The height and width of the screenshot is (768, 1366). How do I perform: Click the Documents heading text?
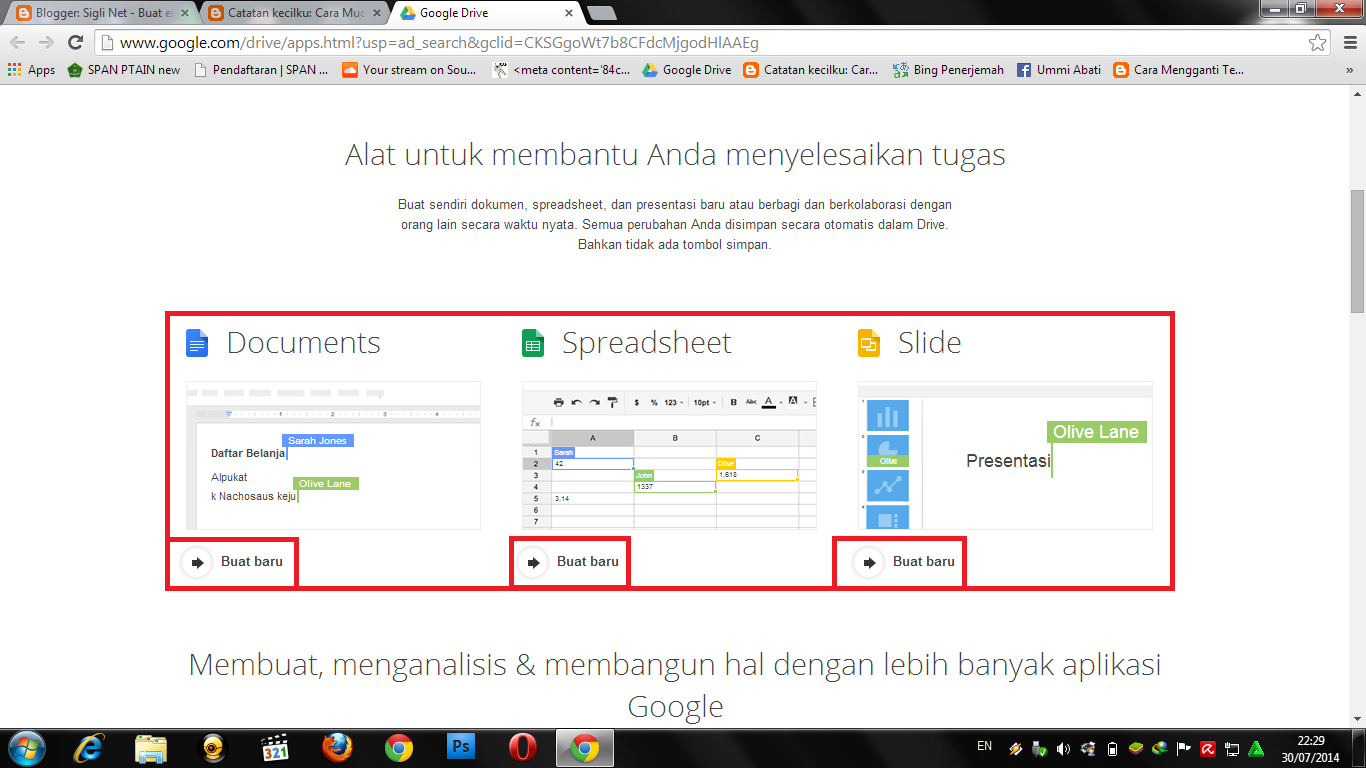click(x=304, y=343)
